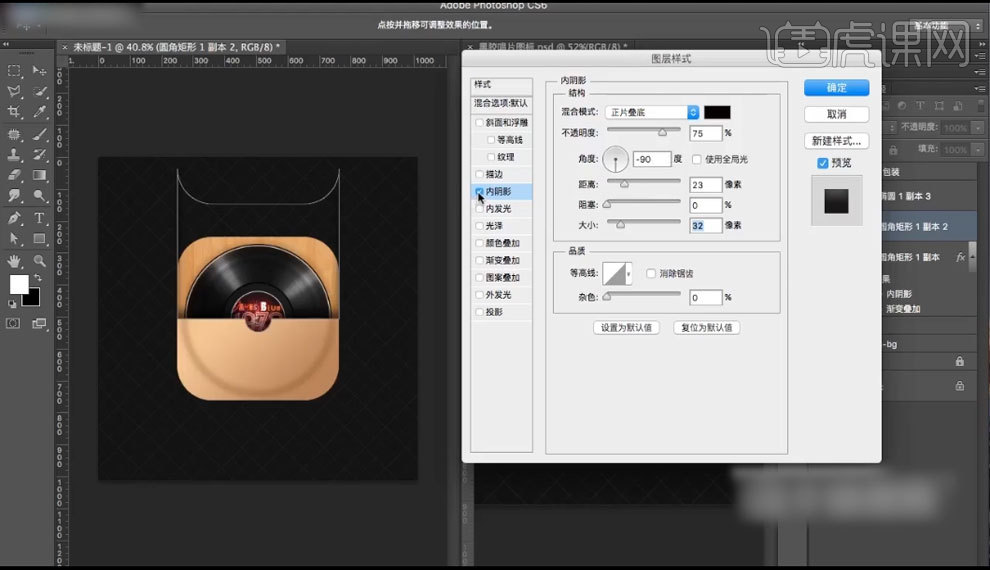Collapse effects on 圆角矩形 1 副本 layer
Viewport: 990px width, 570px height.
click(973, 257)
